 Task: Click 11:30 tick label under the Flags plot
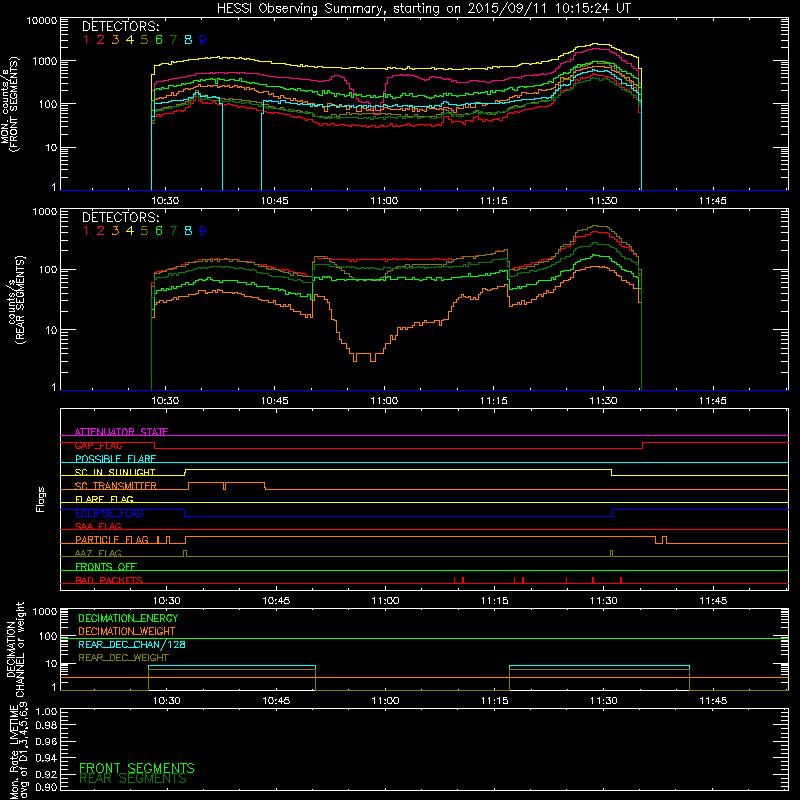click(x=604, y=601)
